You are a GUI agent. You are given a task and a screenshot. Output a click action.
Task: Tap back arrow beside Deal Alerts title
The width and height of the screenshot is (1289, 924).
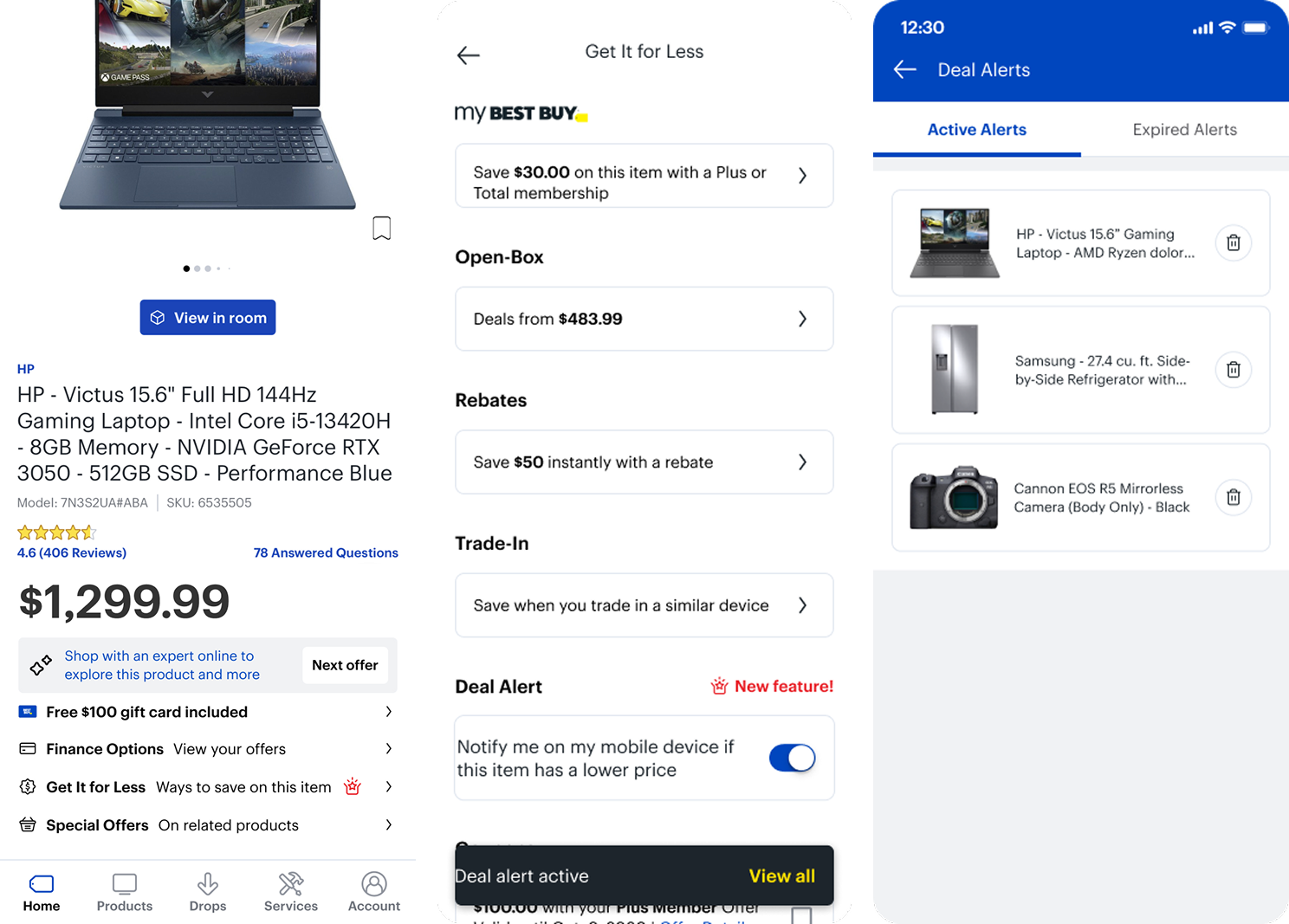tap(904, 69)
